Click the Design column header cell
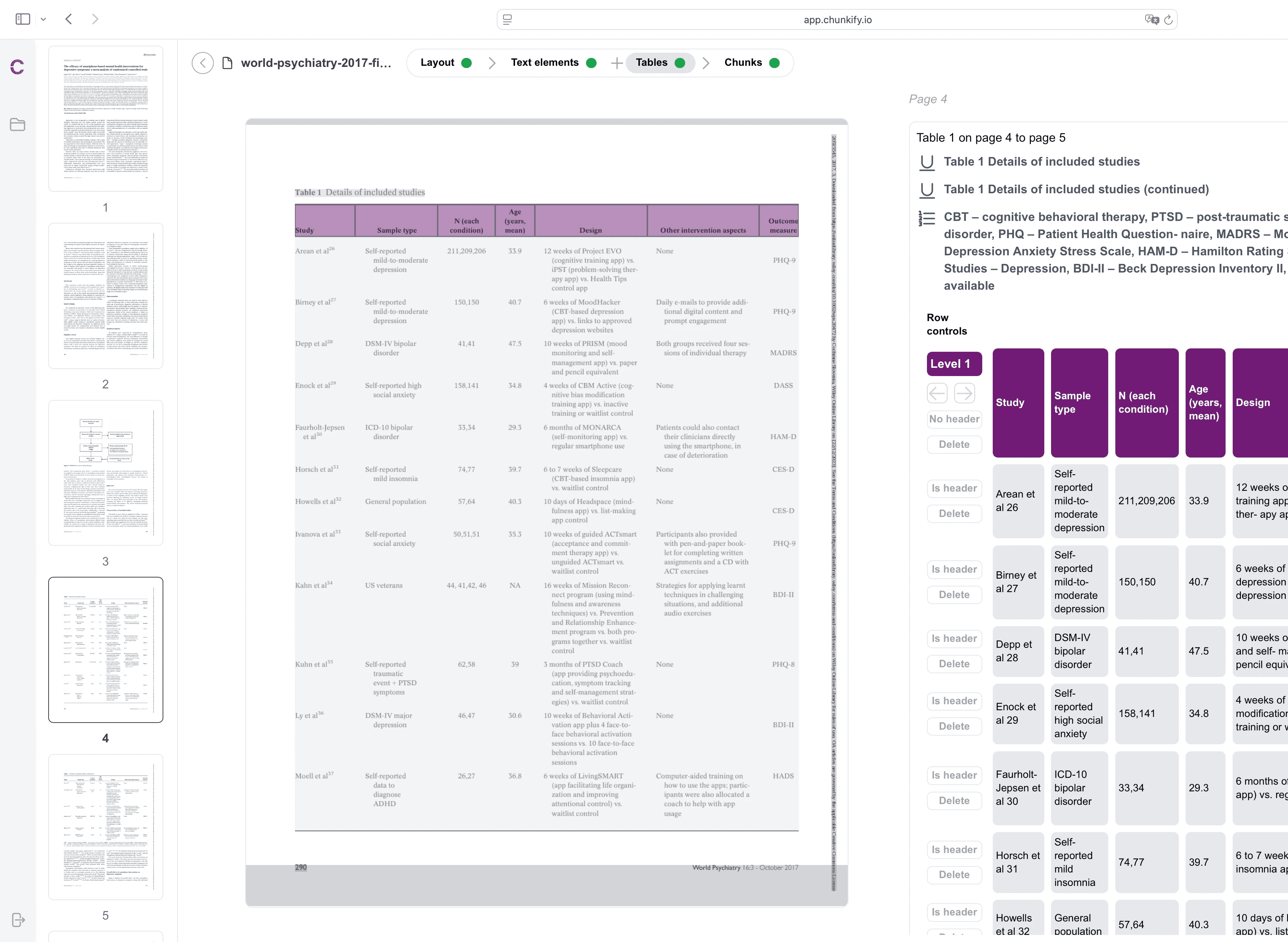Image resolution: width=1288 pixels, height=942 pixels. [x=1260, y=403]
